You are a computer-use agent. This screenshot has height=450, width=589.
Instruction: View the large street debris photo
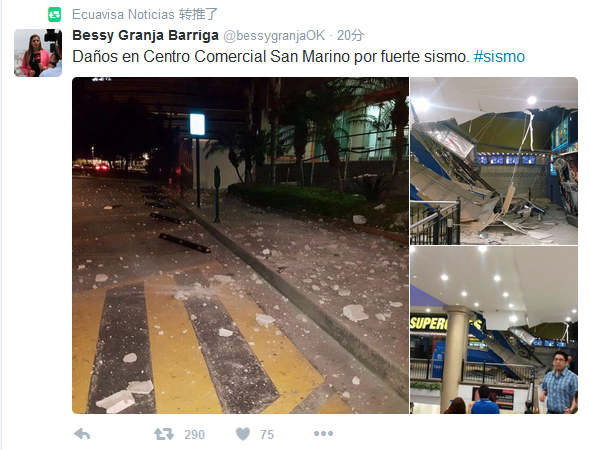240,245
